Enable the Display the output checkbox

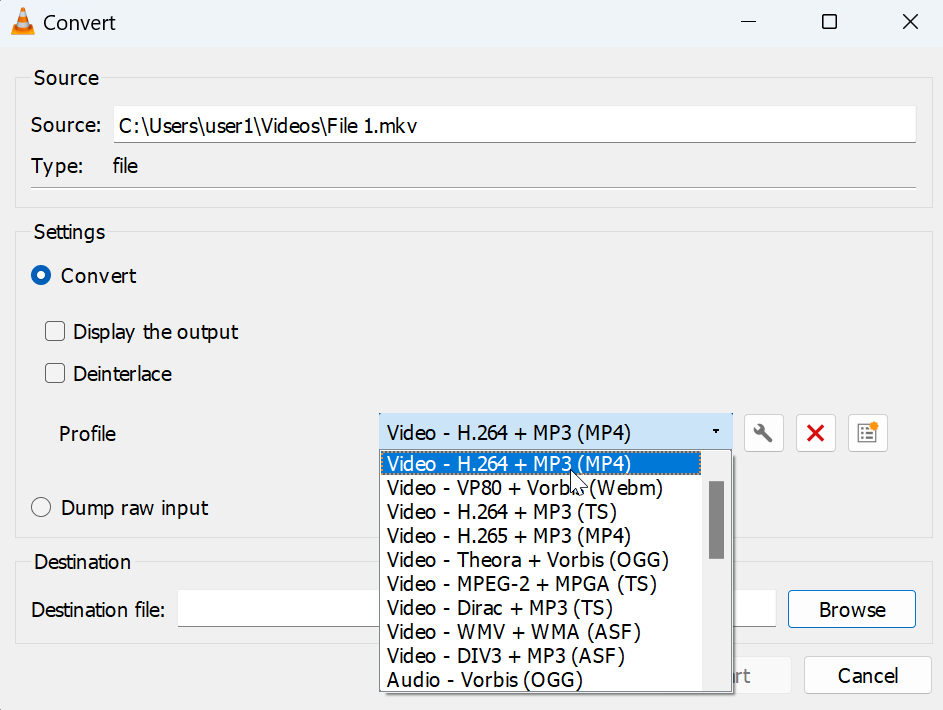click(55, 331)
